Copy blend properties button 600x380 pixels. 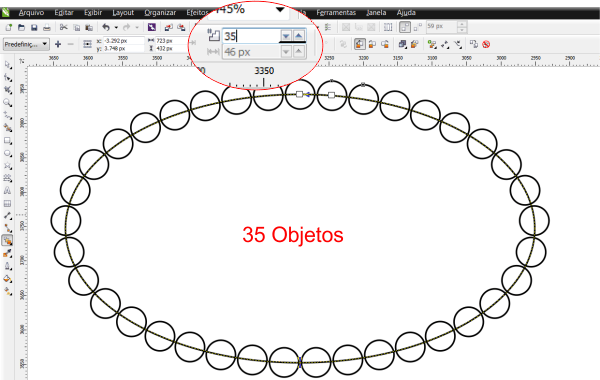click(x=474, y=44)
